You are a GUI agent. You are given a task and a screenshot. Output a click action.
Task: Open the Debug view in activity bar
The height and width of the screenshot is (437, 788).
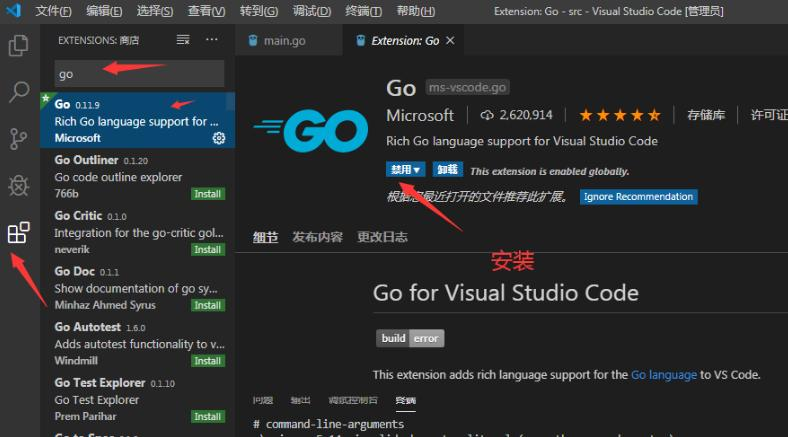(19, 186)
